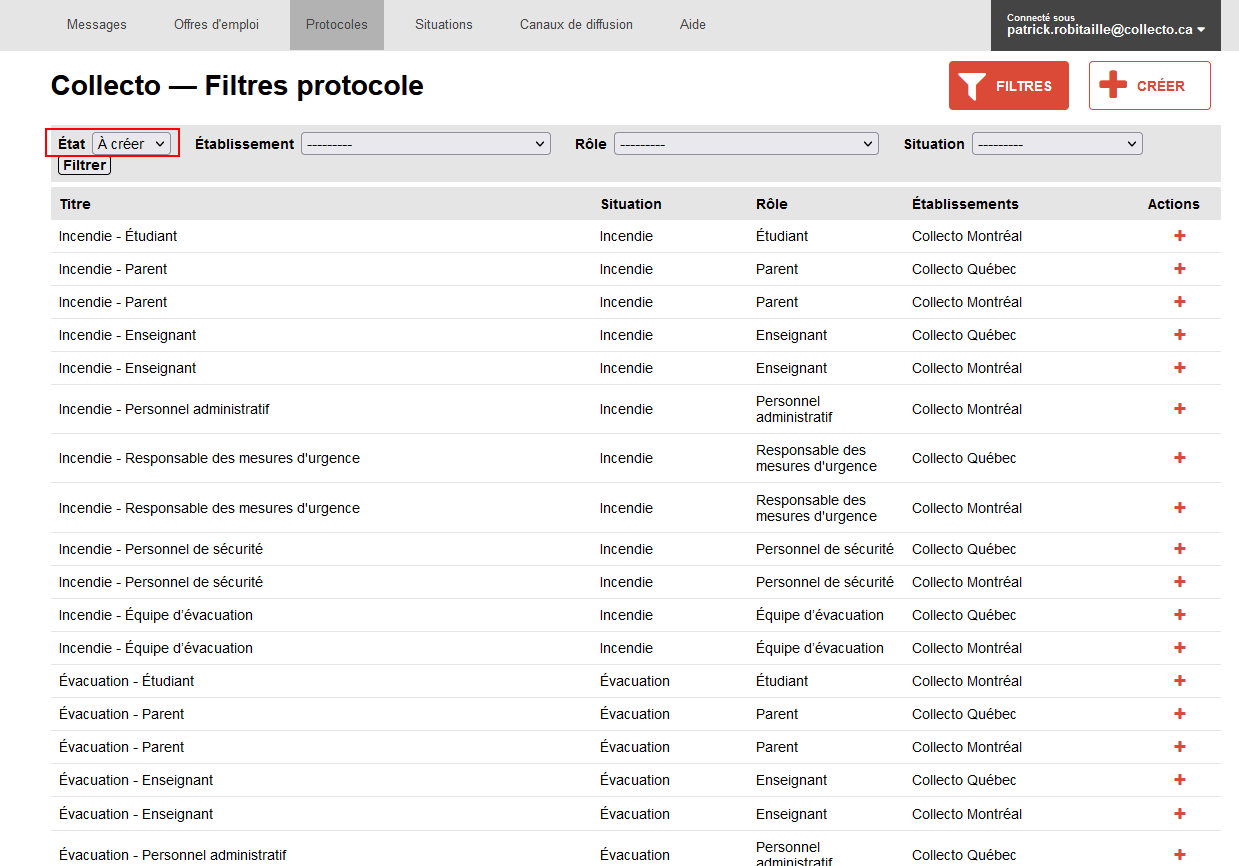Click Collecto Montréal in Incendie - Étudiant row
This screenshot has width=1239, height=866.
click(x=967, y=236)
